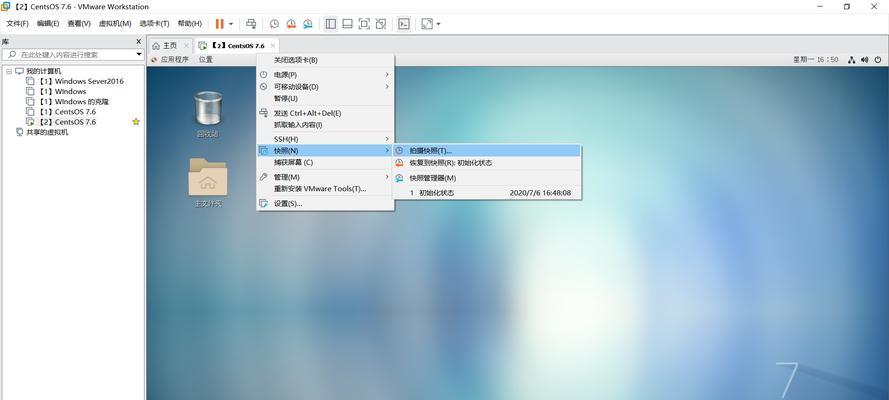889x400 pixels.
Task: Open stretch display dropdown arrow
Action: 438,24
